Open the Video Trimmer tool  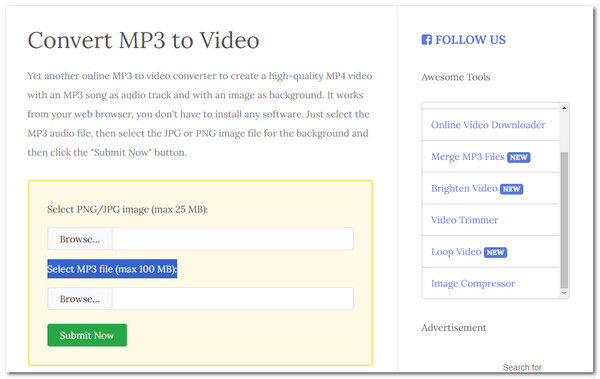pyautogui.click(x=465, y=220)
